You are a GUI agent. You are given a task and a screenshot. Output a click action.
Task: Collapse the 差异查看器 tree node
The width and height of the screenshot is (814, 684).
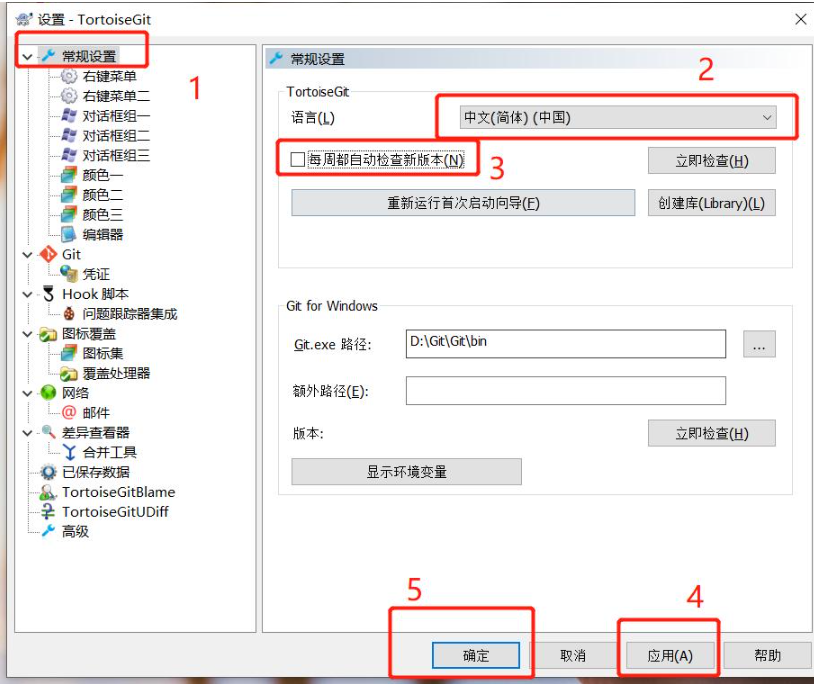(x=27, y=433)
